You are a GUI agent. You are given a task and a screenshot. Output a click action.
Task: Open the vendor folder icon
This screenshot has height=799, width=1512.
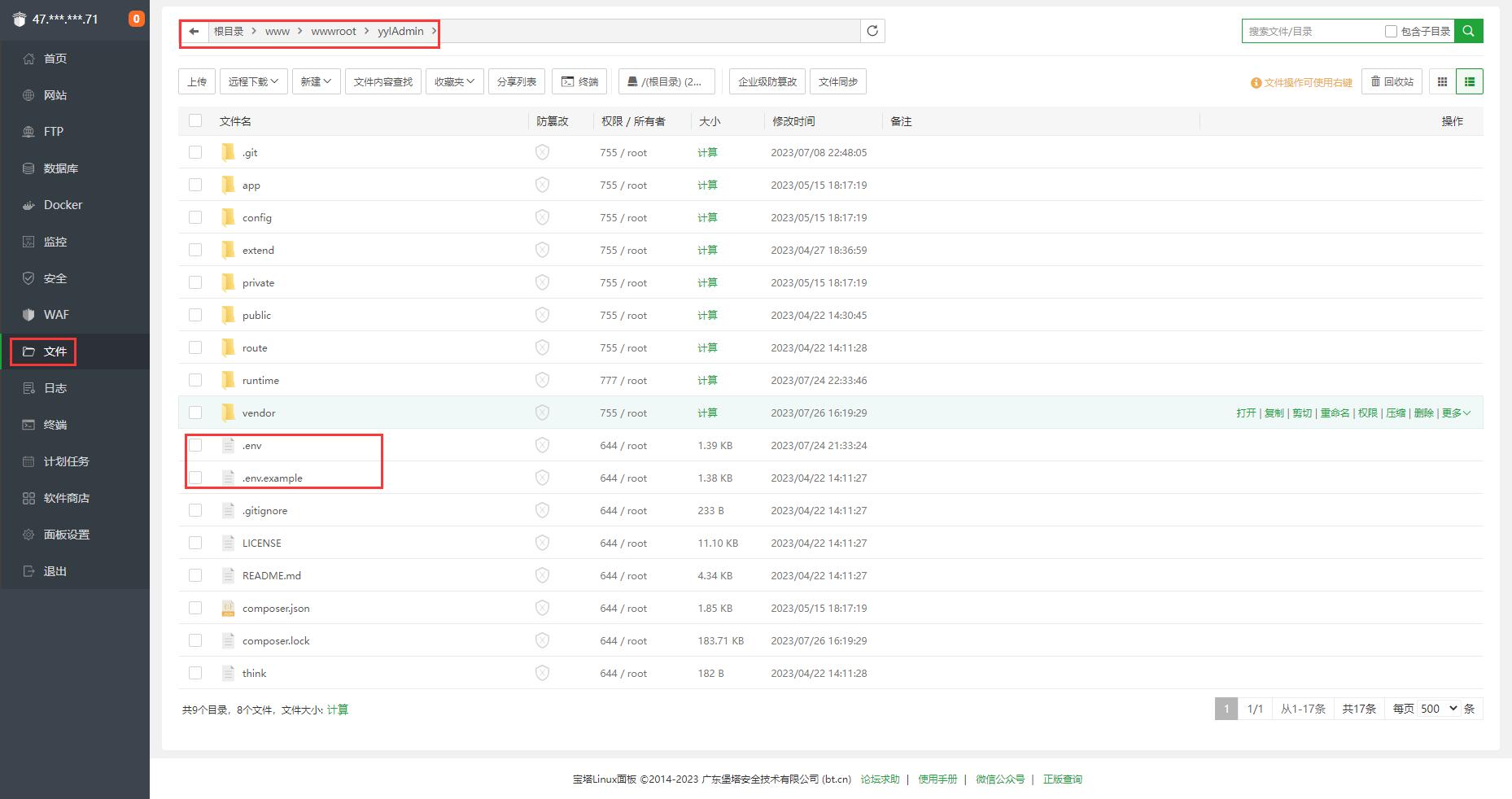point(229,413)
